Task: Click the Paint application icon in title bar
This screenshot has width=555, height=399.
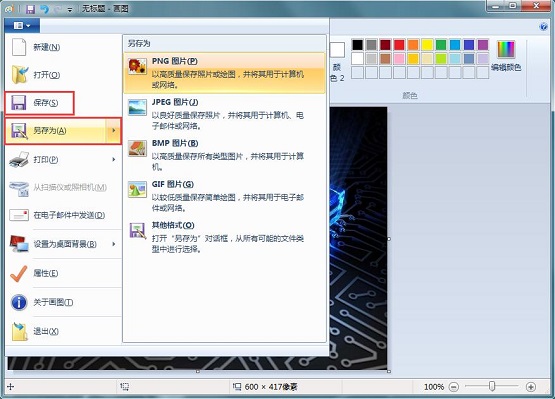Action: 10,9
